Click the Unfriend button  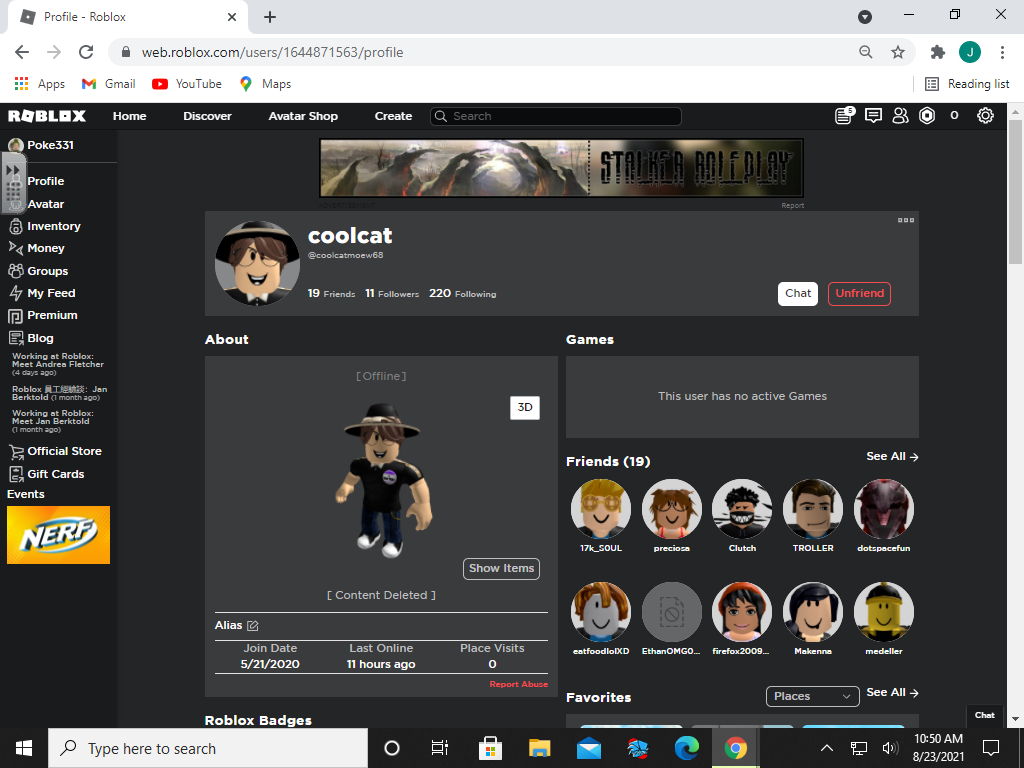click(858, 293)
